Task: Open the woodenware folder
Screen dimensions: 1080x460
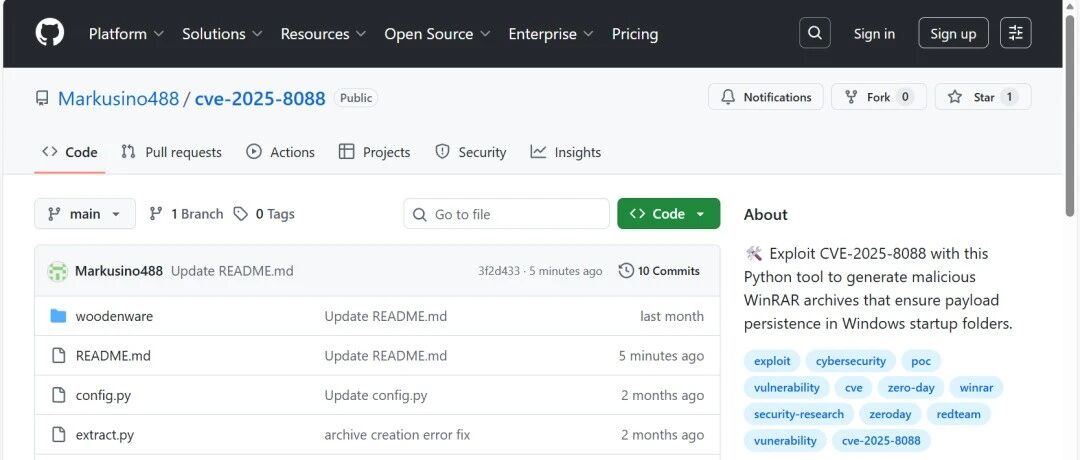Action: click(114, 316)
